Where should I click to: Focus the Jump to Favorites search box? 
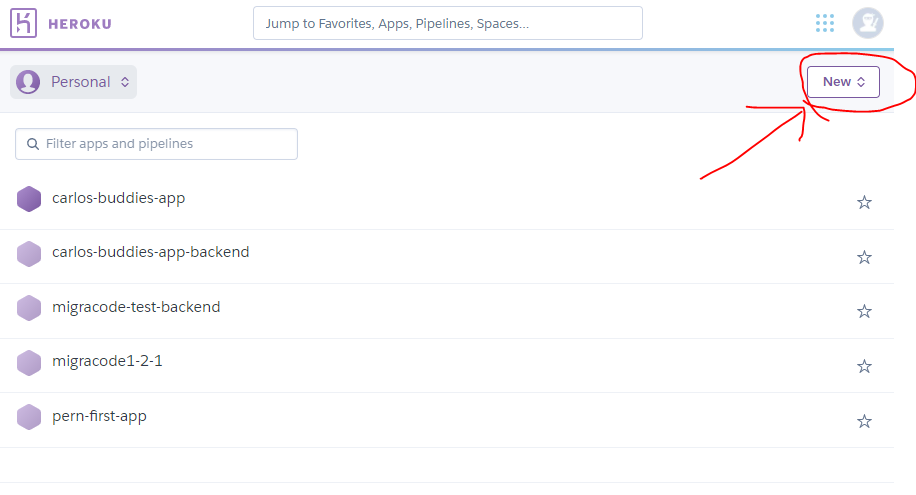[x=447, y=23]
